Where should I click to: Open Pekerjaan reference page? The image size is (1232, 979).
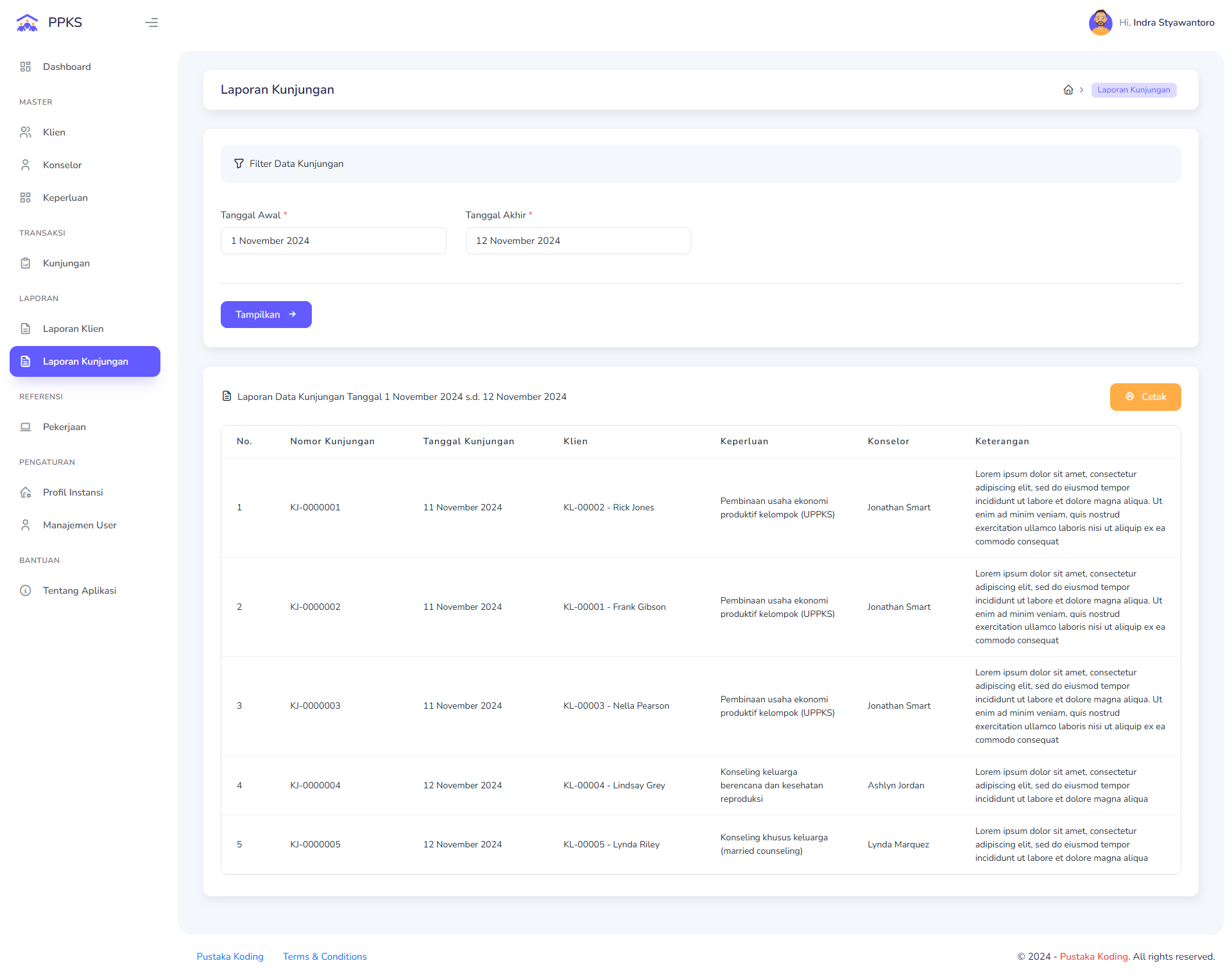tap(85, 427)
